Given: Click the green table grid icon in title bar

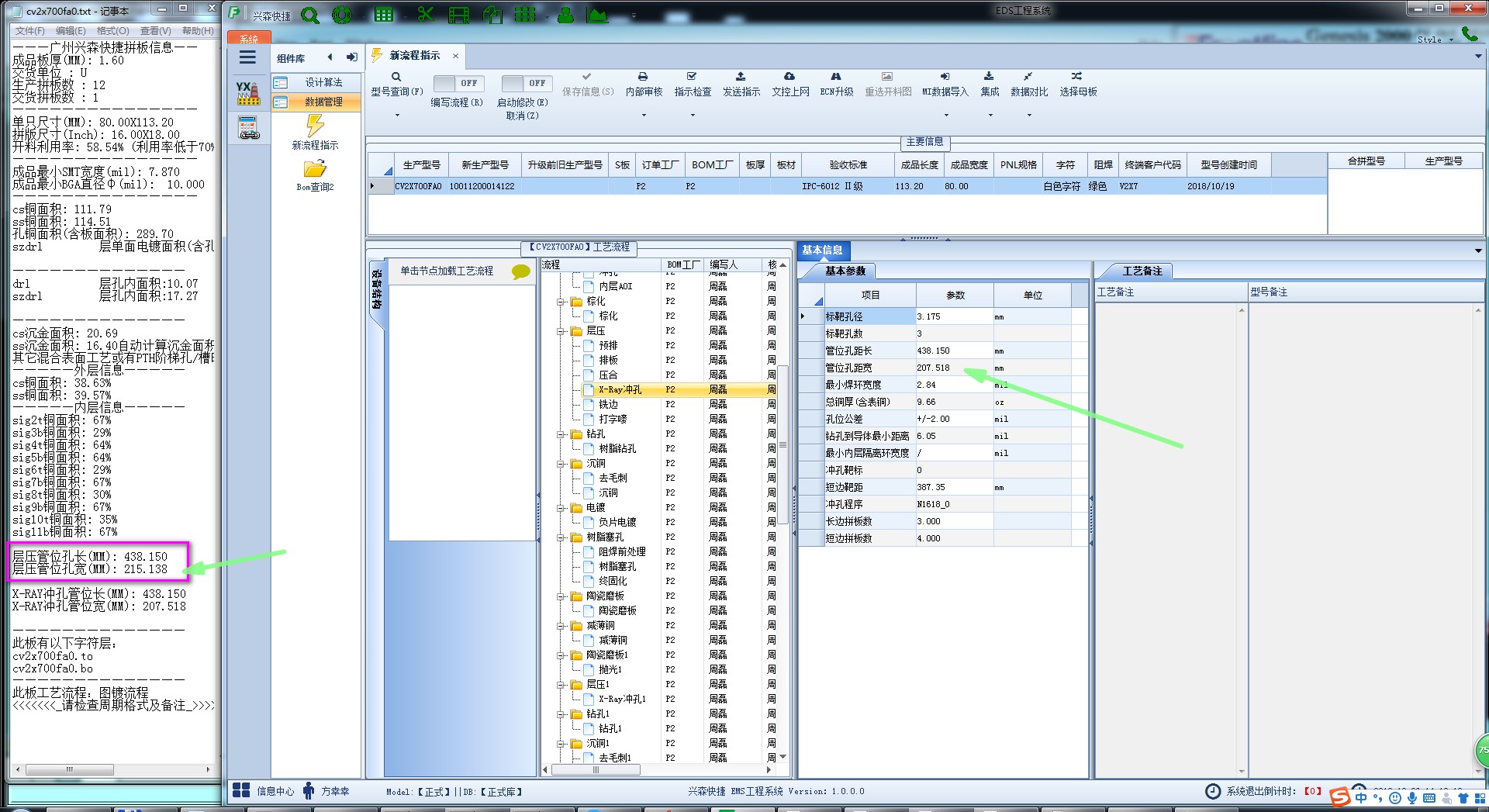Looking at the screenshot, I should tap(384, 15).
